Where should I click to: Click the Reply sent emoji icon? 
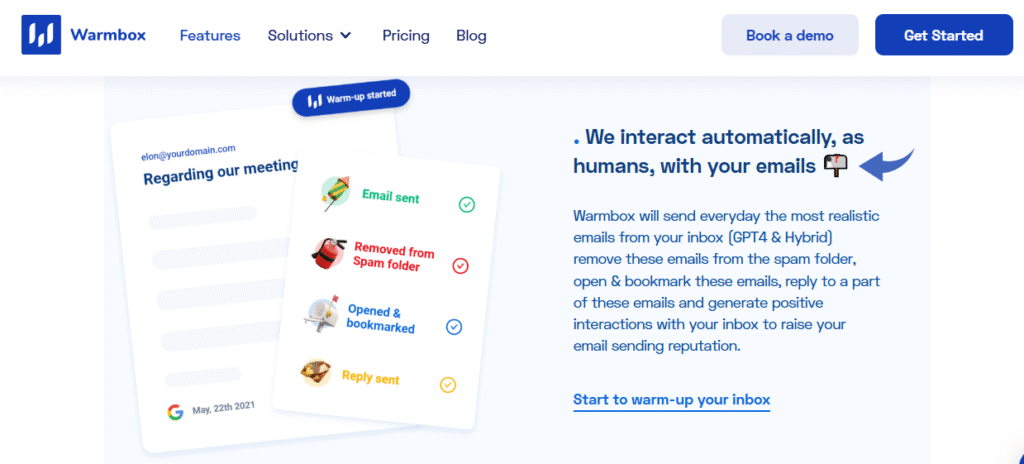click(317, 374)
